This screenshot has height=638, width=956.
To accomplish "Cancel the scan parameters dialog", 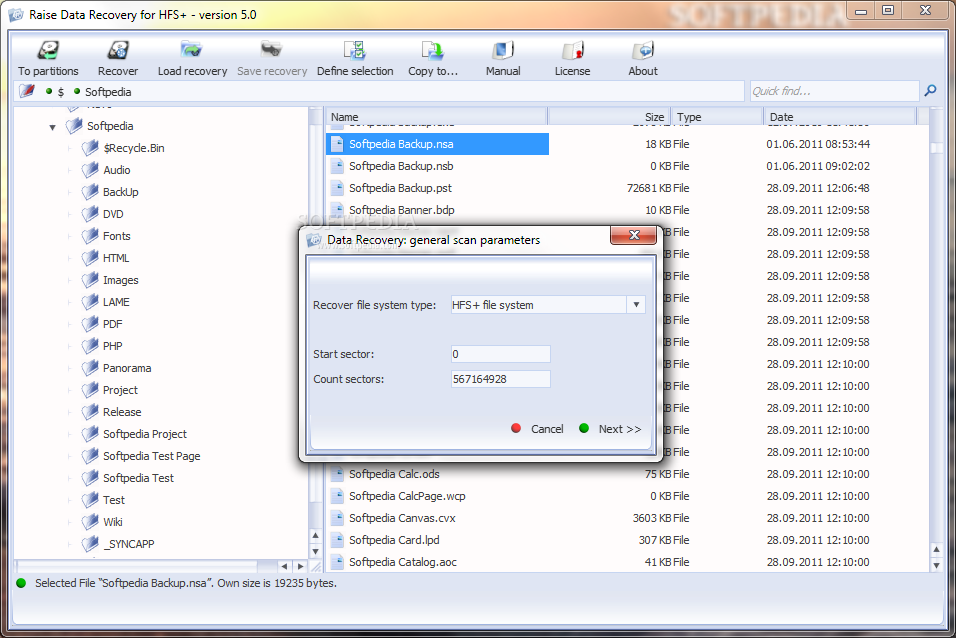I will click(x=538, y=429).
